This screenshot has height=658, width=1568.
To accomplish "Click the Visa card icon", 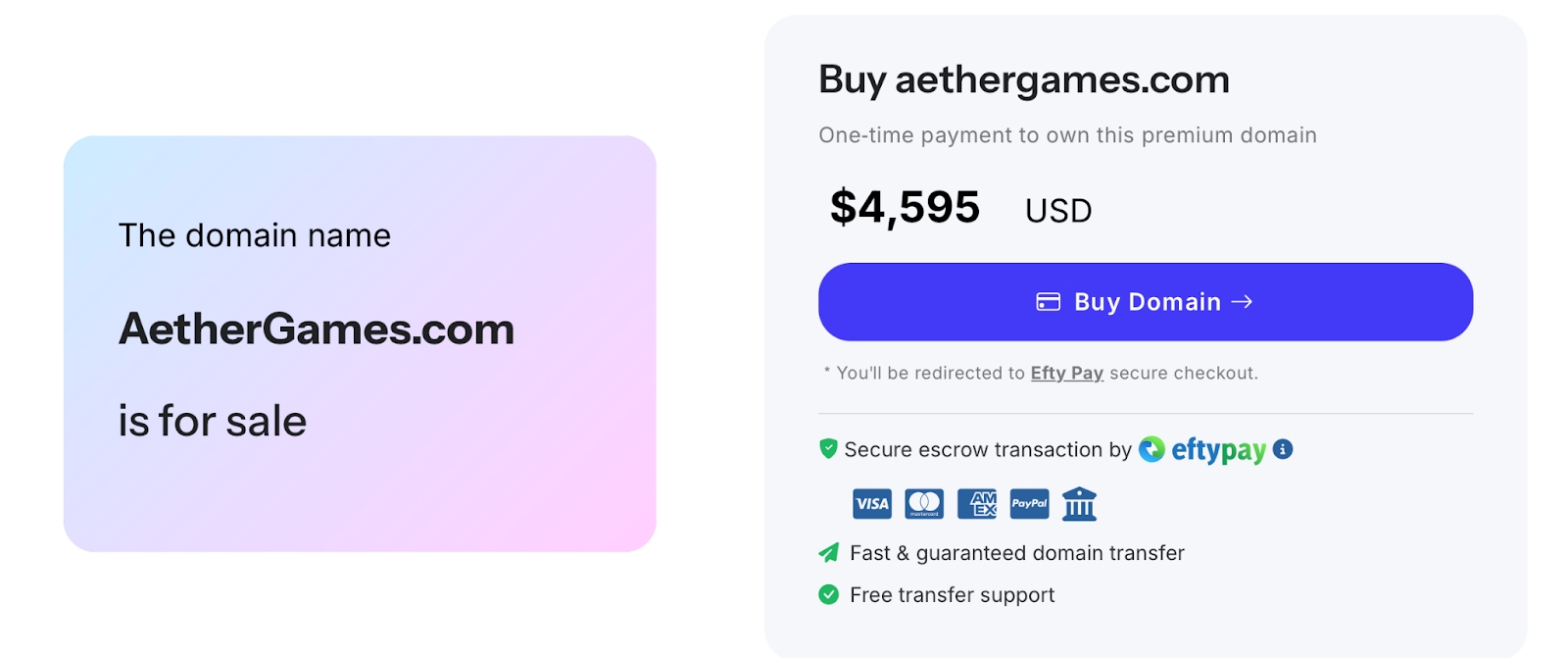I will (x=871, y=504).
